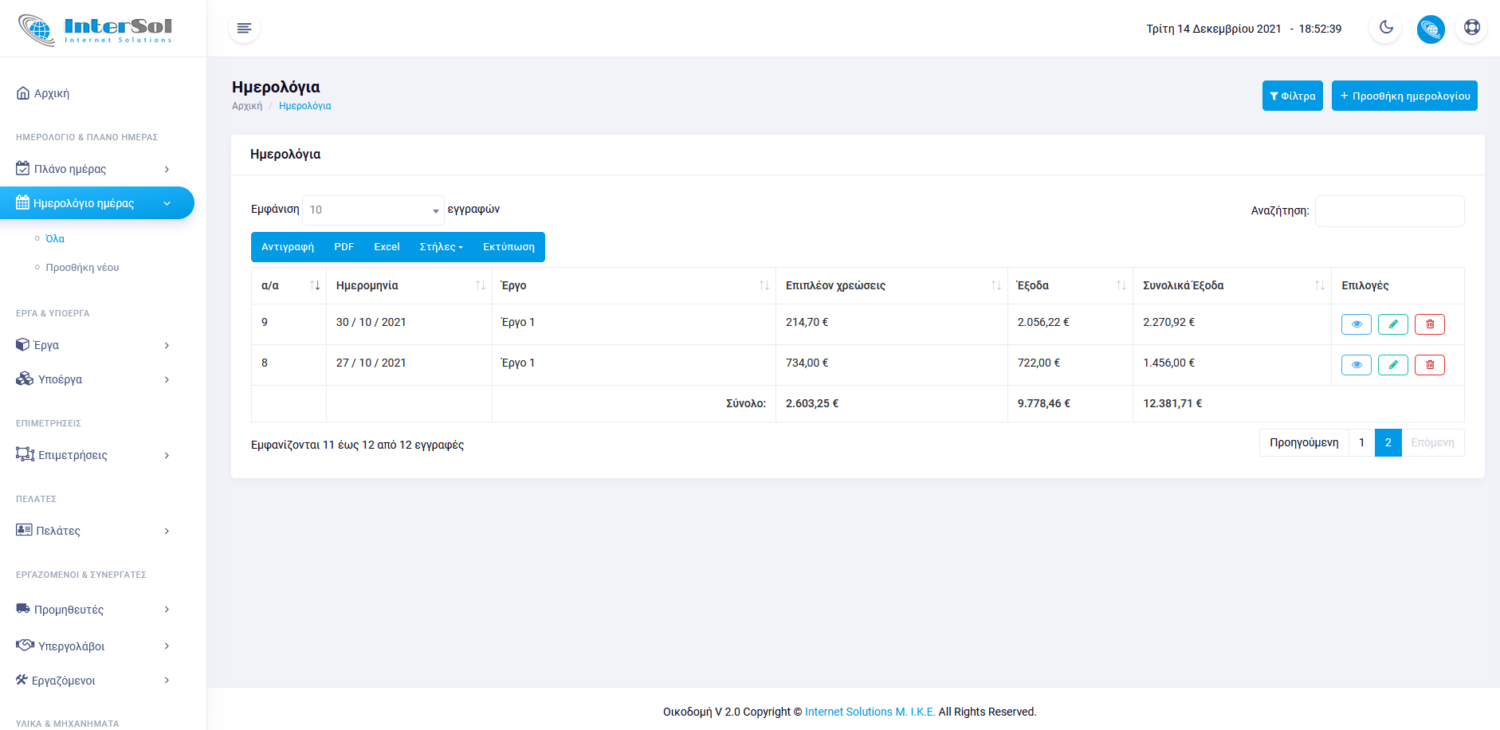Screen dimensions: 1500x730
Task: Delete entry 8 with the trash icon
Action: point(1429,365)
